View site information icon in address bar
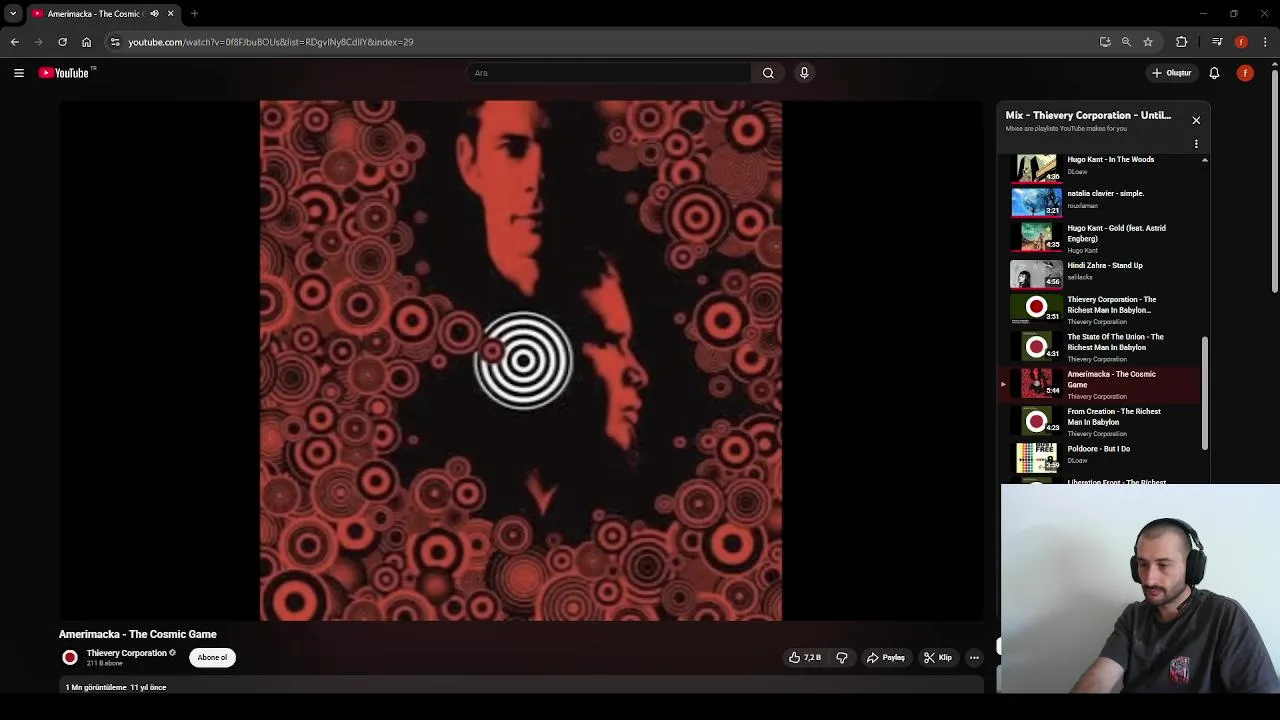 coord(115,42)
